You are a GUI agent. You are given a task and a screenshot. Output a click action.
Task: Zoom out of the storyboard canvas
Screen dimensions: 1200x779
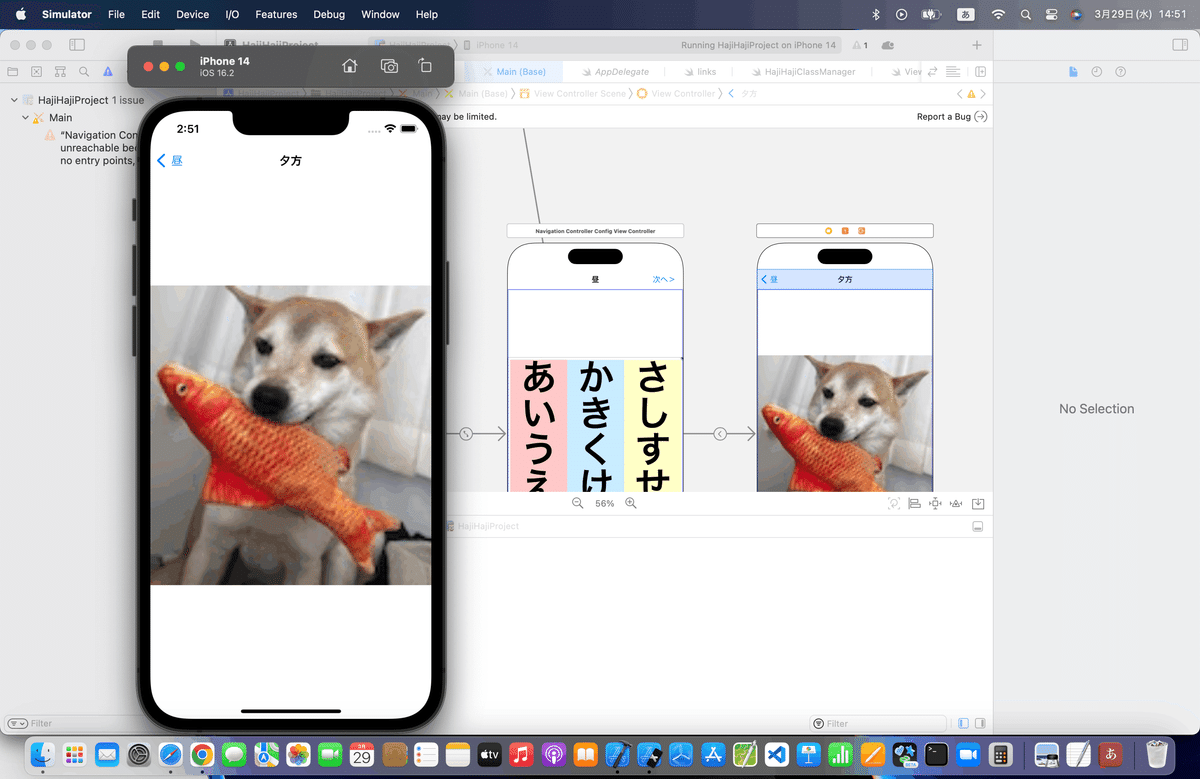tap(577, 503)
